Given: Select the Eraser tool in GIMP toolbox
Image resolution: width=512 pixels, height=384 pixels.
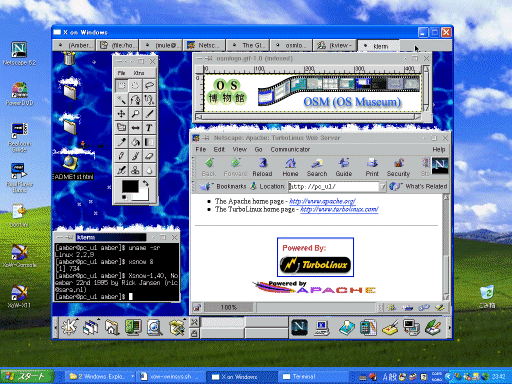Looking at the screenshot, I should pos(149,156).
